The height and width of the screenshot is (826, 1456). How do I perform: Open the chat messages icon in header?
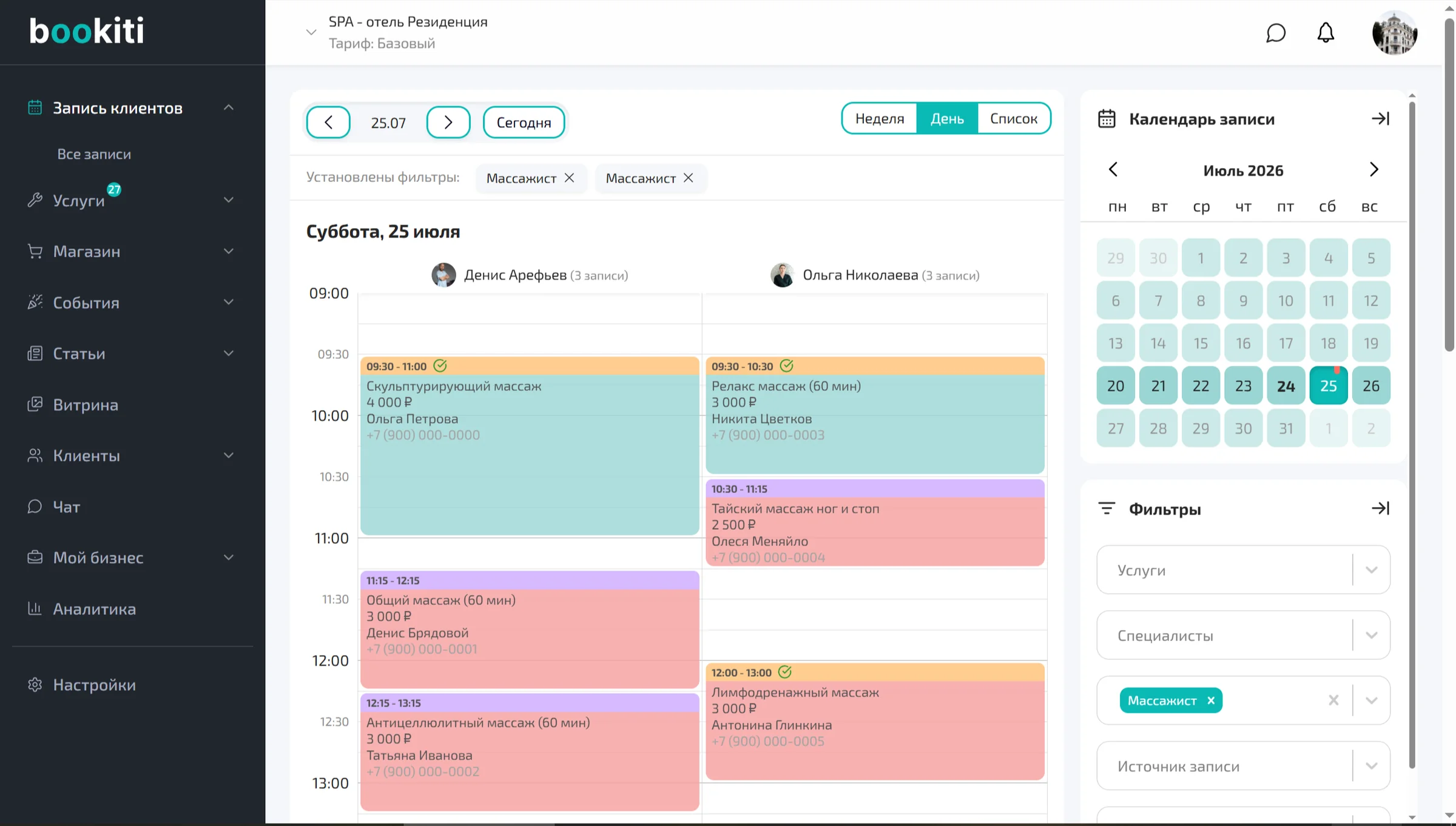click(1276, 33)
